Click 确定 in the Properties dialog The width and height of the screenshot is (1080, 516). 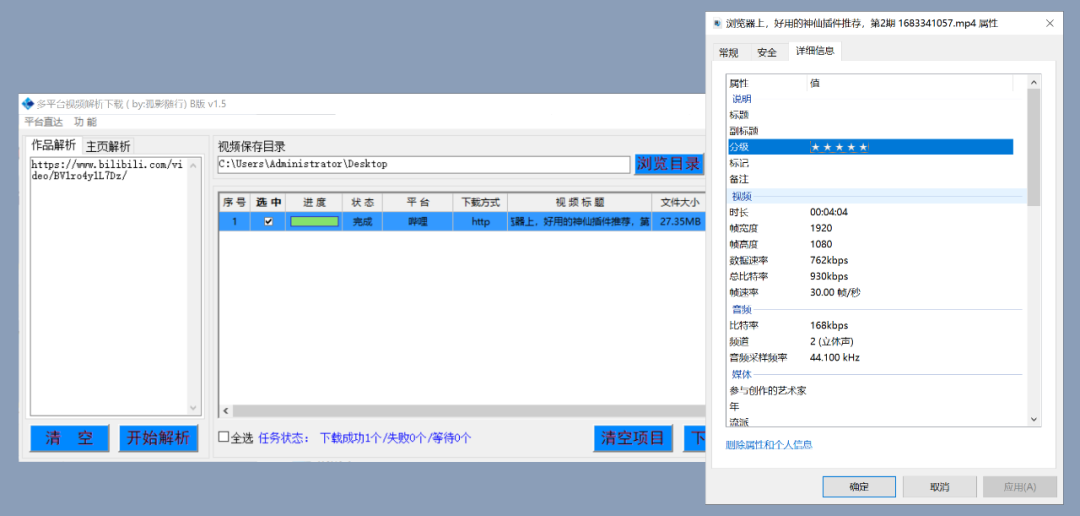859,486
